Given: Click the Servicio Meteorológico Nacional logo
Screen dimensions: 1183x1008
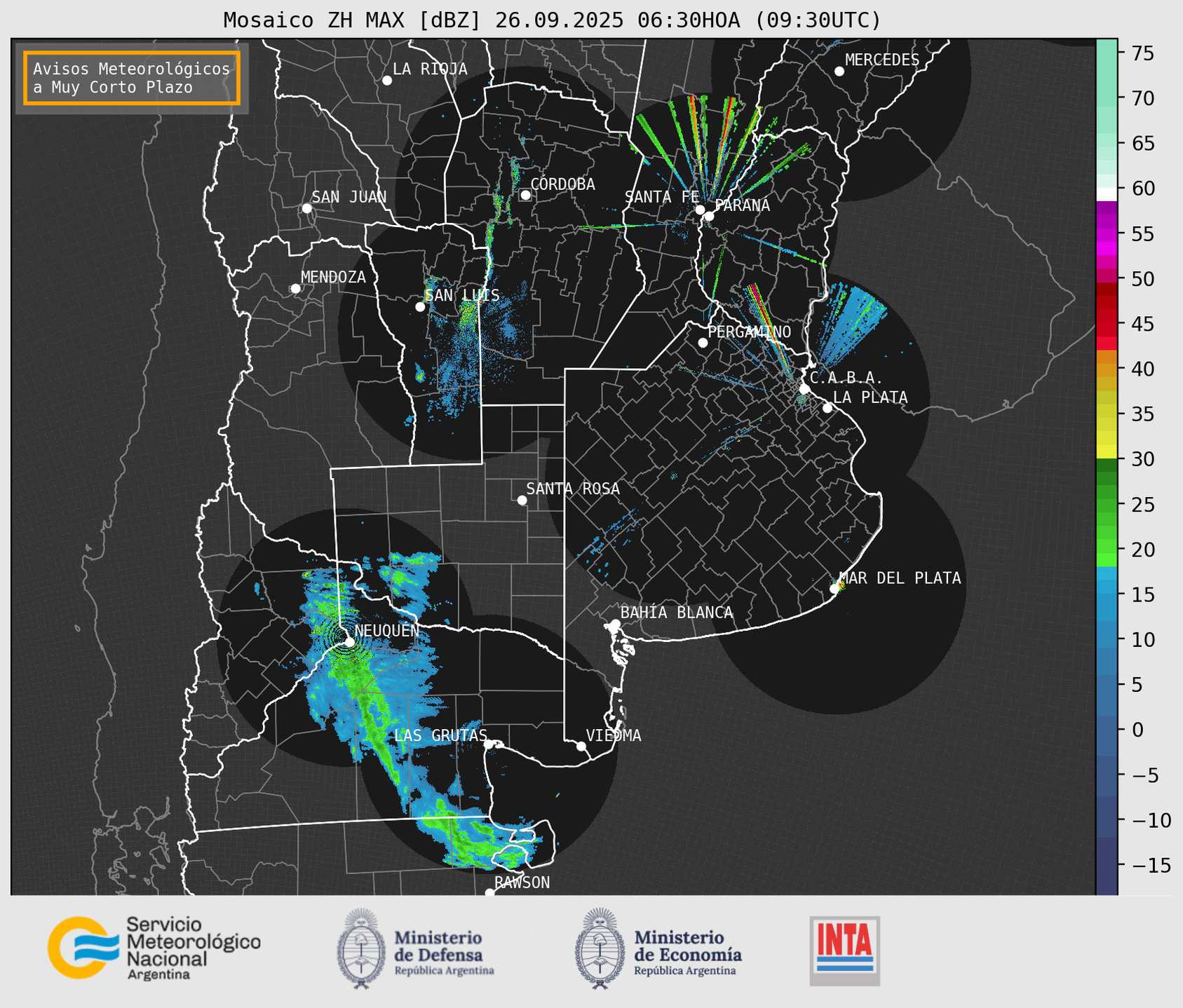Looking at the screenshot, I should point(154,948).
